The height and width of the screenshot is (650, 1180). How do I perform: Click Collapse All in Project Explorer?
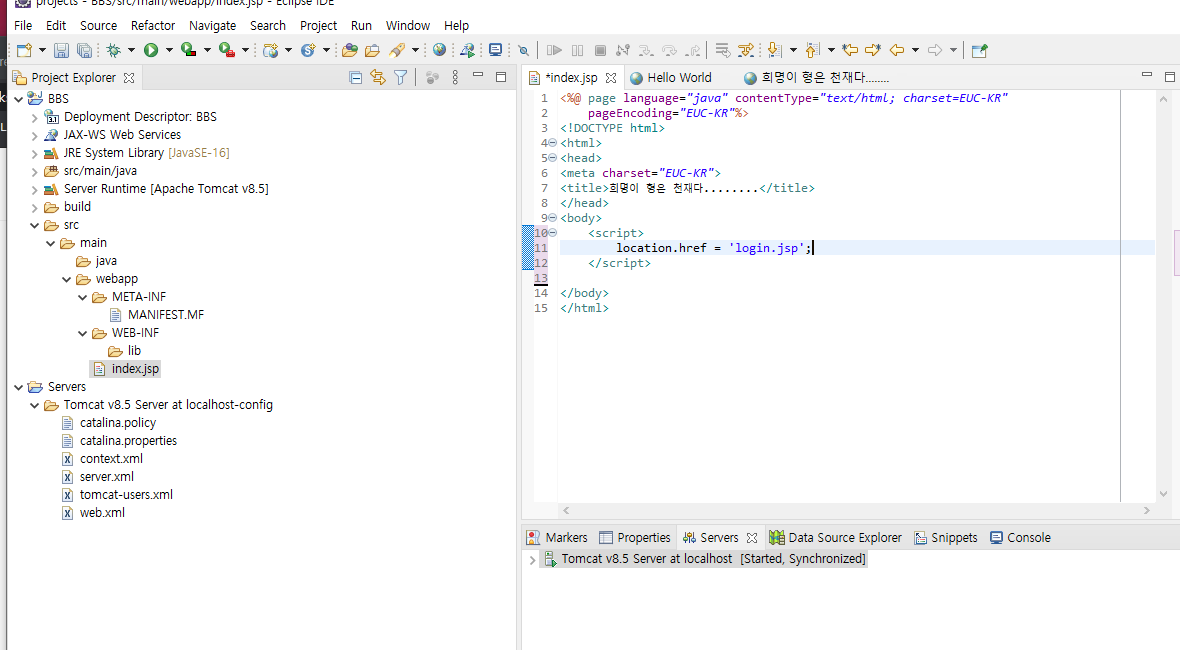click(x=355, y=77)
